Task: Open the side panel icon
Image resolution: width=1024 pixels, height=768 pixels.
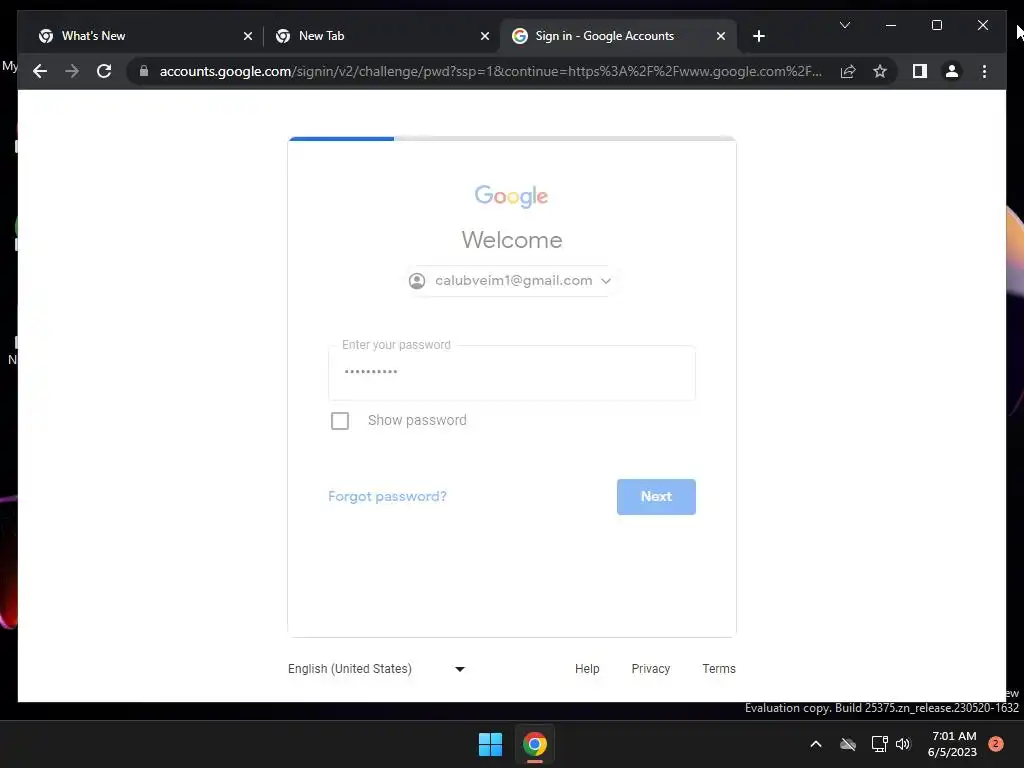Action: 920,71
